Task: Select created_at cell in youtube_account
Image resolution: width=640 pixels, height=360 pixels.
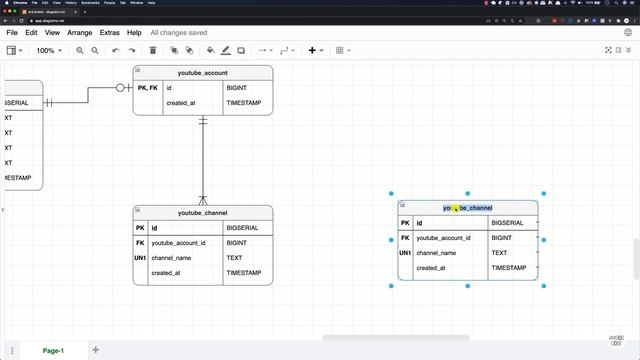Action: click(x=193, y=103)
